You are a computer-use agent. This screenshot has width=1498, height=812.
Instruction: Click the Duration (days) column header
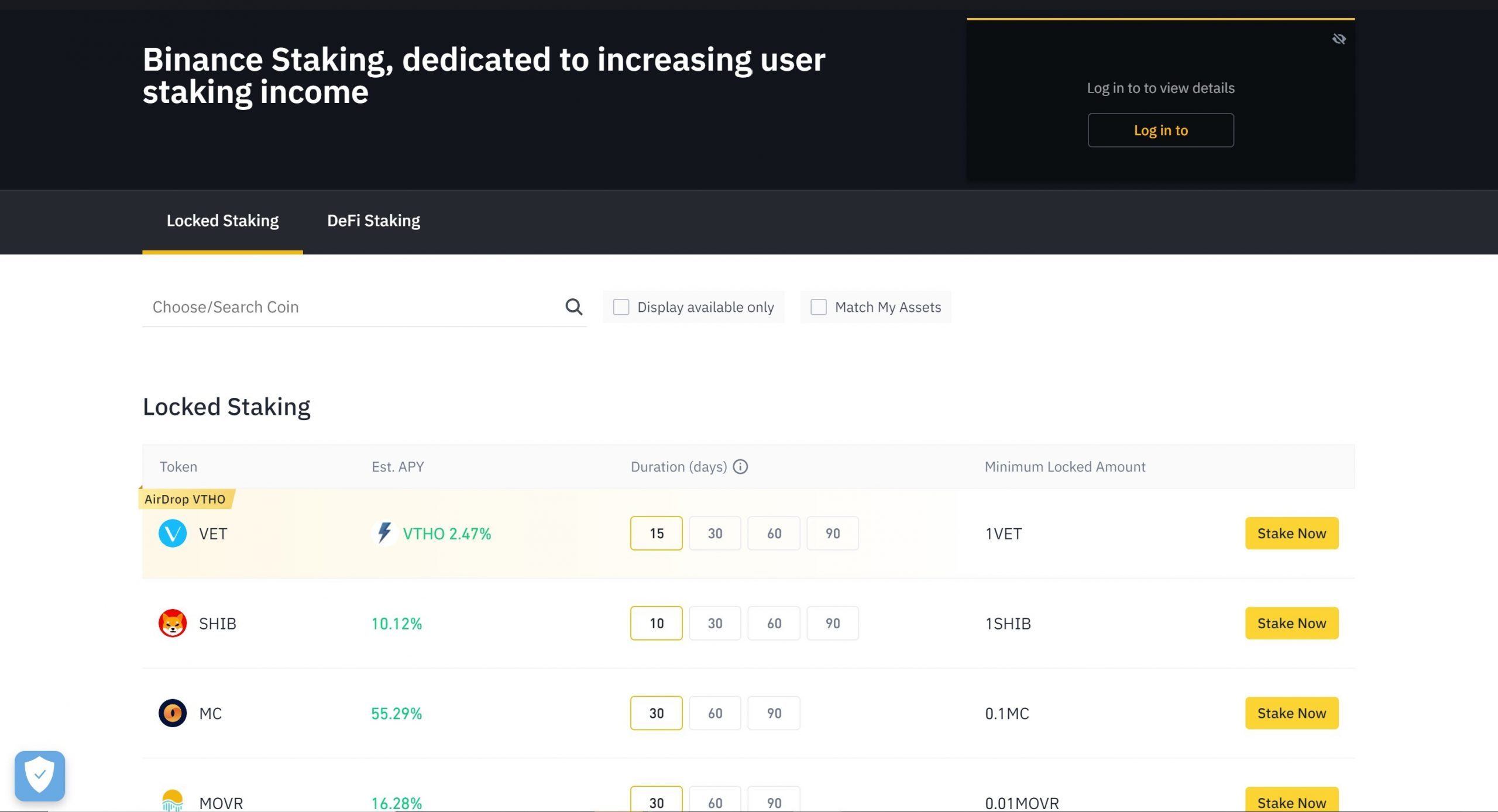point(679,467)
